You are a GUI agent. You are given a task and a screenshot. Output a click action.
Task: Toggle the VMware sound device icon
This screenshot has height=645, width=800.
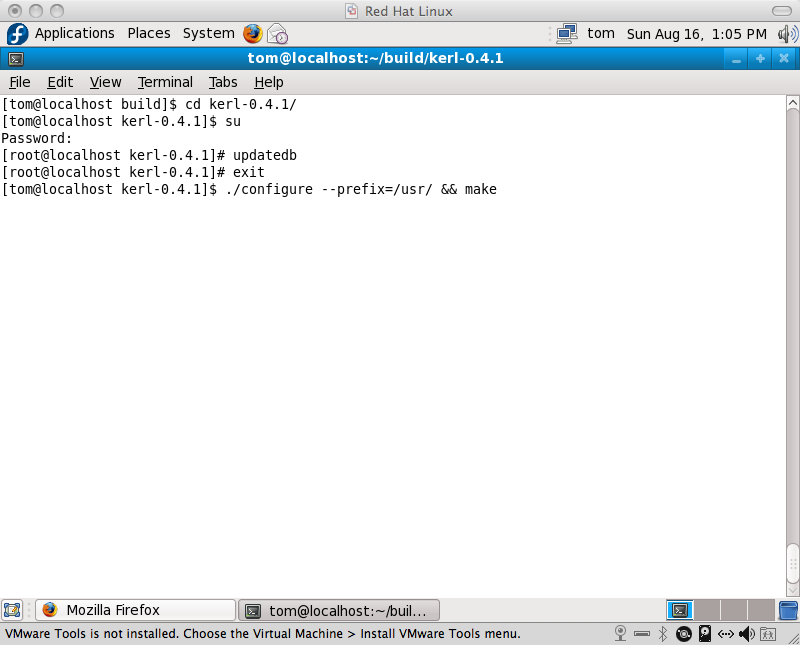pyautogui.click(x=746, y=634)
